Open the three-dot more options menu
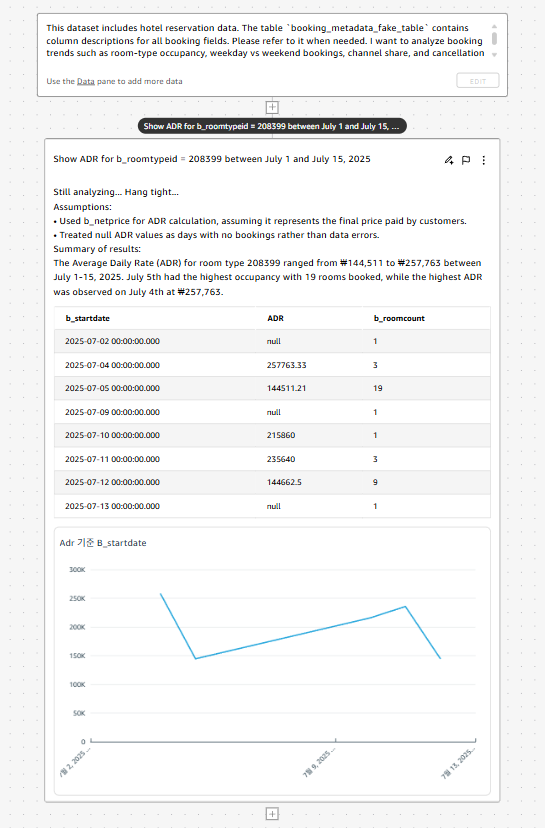 tap(484, 160)
